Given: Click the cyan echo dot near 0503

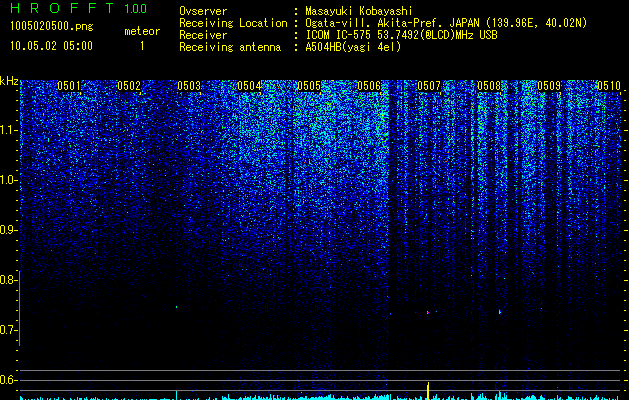Looking at the screenshot, I should pyautogui.click(x=177, y=307).
